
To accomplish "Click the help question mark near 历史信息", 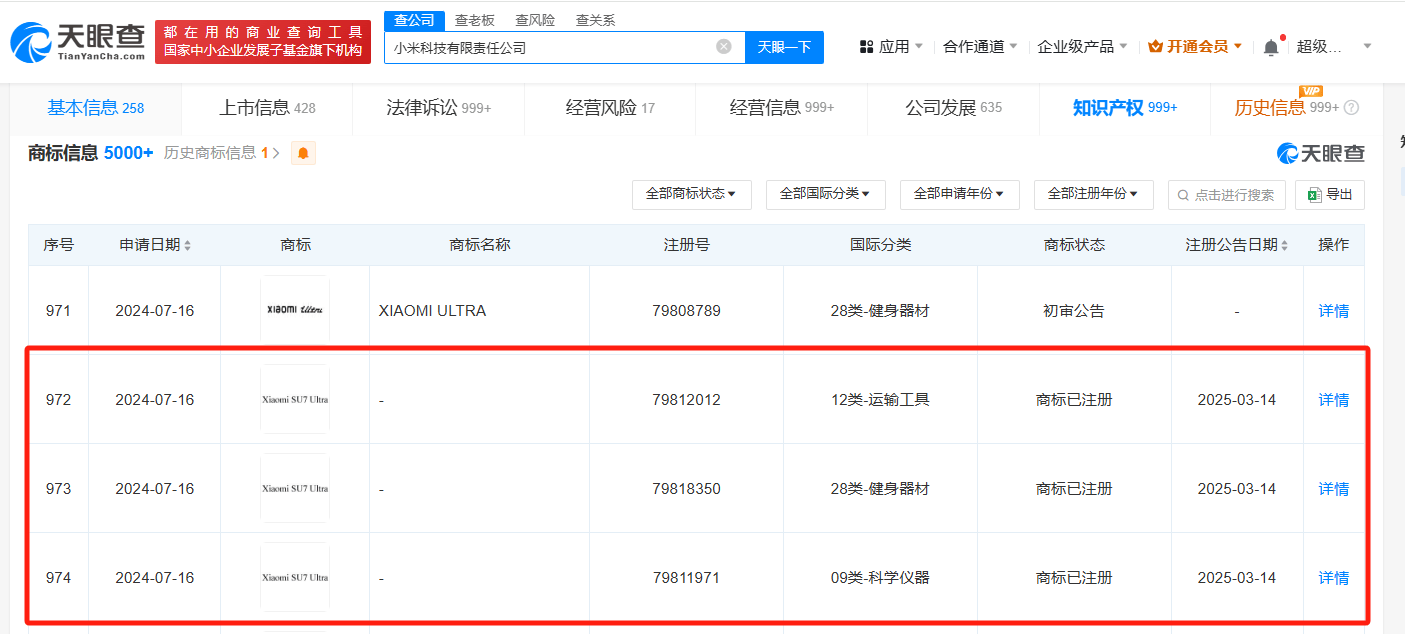I will coord(1351,108).
